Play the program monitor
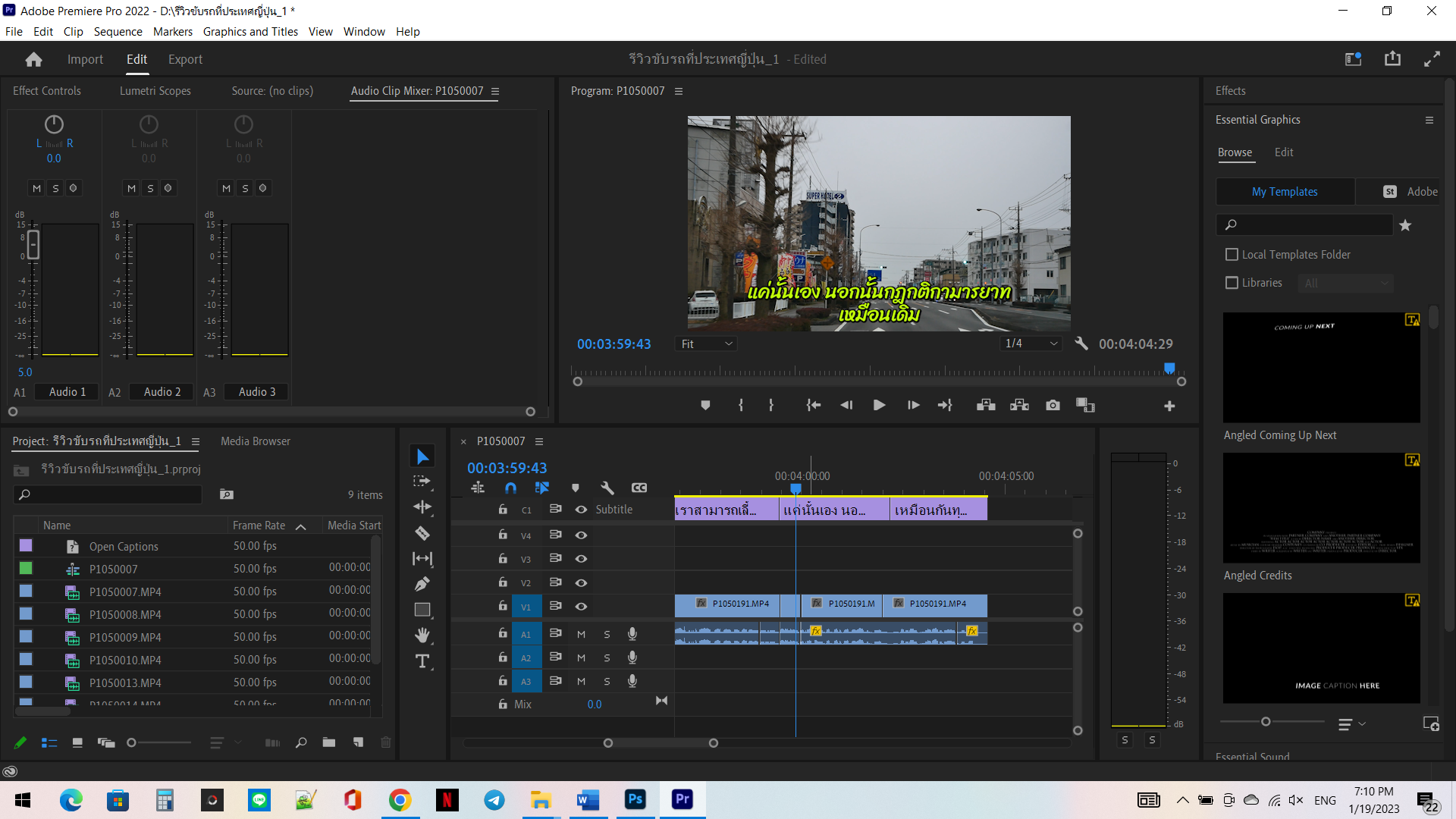 click(879, 406)
